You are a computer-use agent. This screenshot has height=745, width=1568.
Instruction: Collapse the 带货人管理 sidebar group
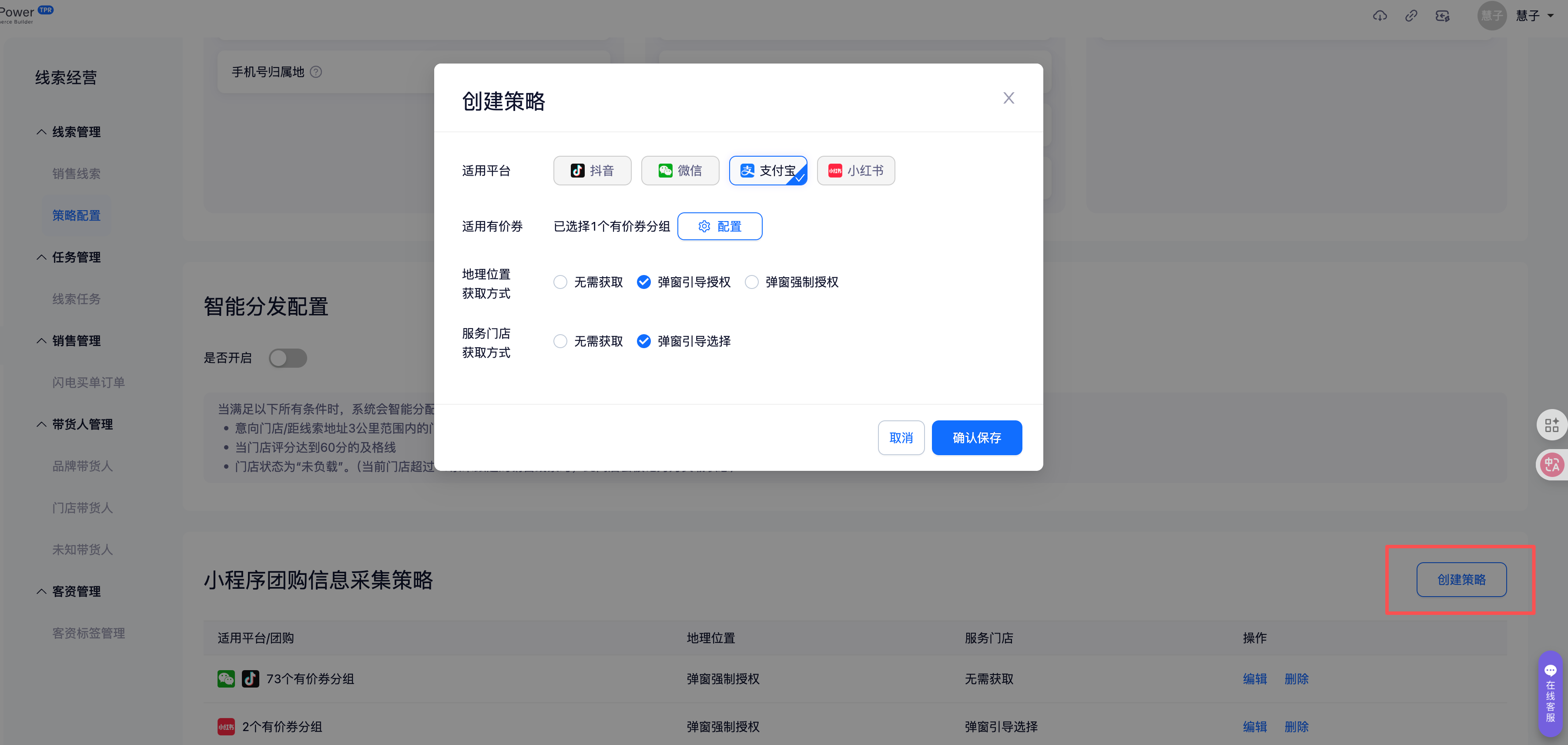click(x=41, y=424)
